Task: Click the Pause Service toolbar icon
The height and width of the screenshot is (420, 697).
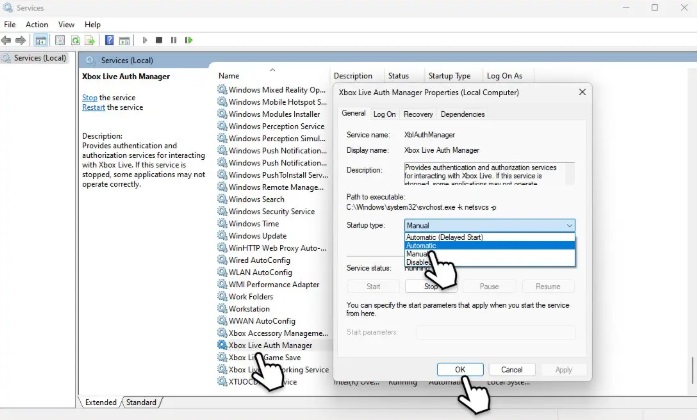Action: (173, 40)
